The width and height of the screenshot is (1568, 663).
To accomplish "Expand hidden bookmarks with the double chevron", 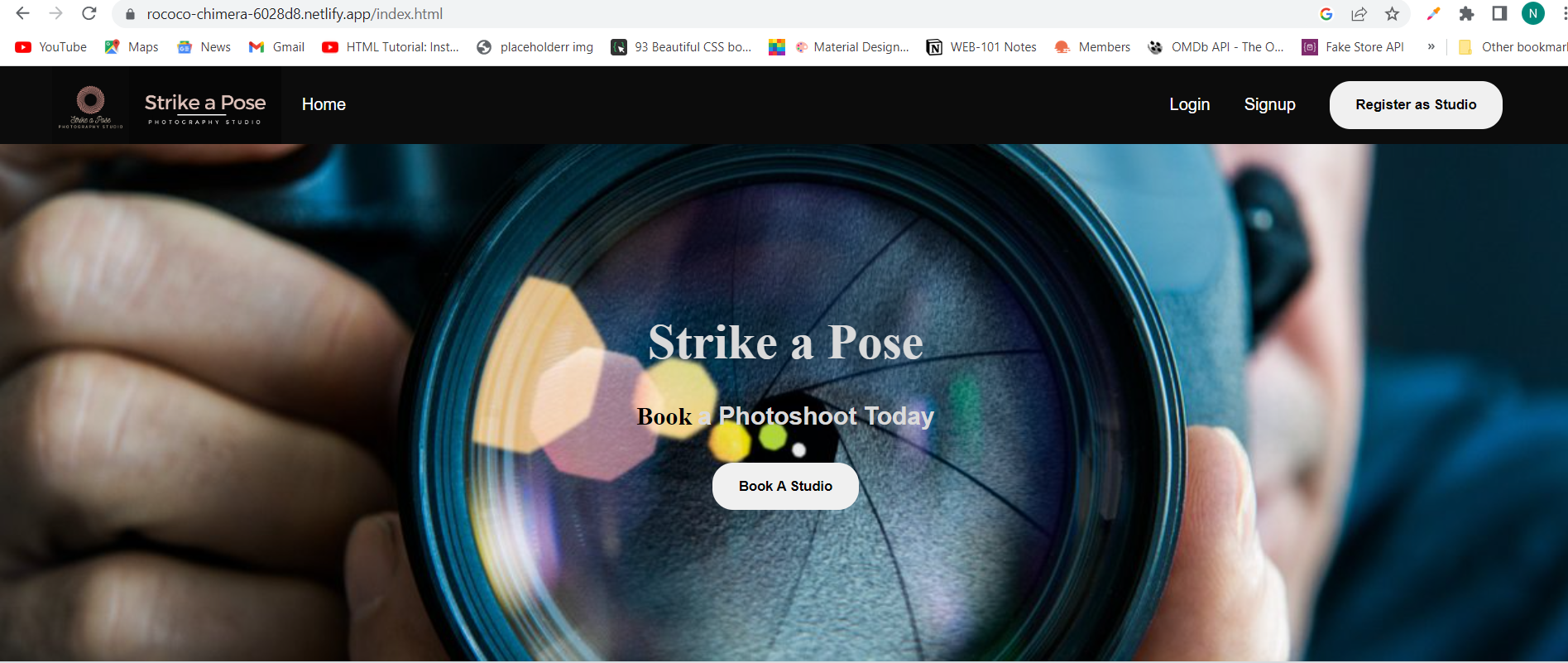I will (1431, 47).
